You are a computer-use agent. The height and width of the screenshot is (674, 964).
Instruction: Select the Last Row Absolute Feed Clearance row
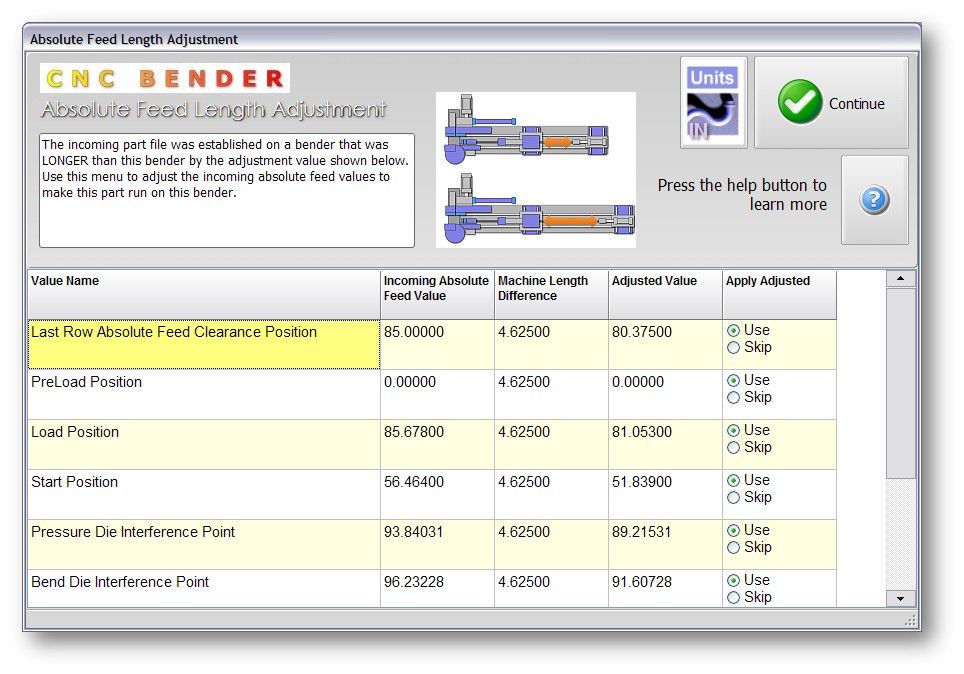click(204, 344)
